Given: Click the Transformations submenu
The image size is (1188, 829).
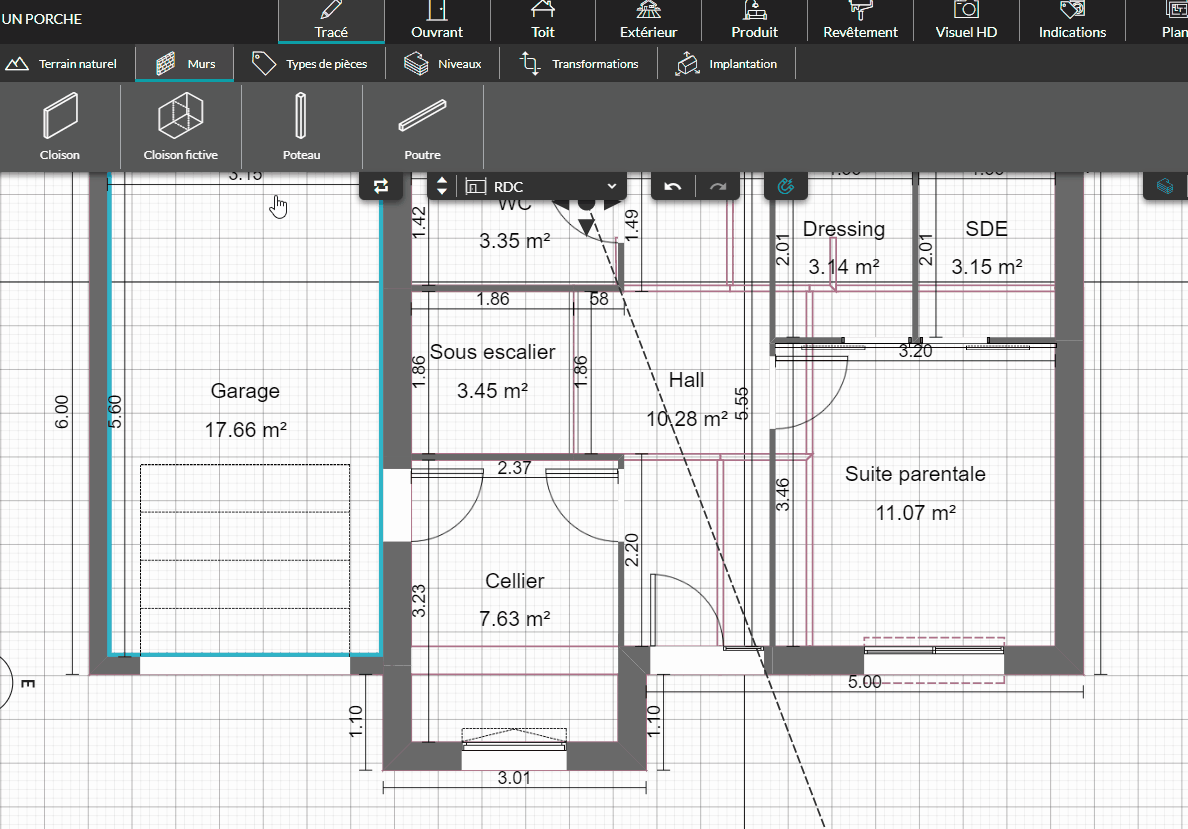Looking at the screenshot, I should coord(579,64).
